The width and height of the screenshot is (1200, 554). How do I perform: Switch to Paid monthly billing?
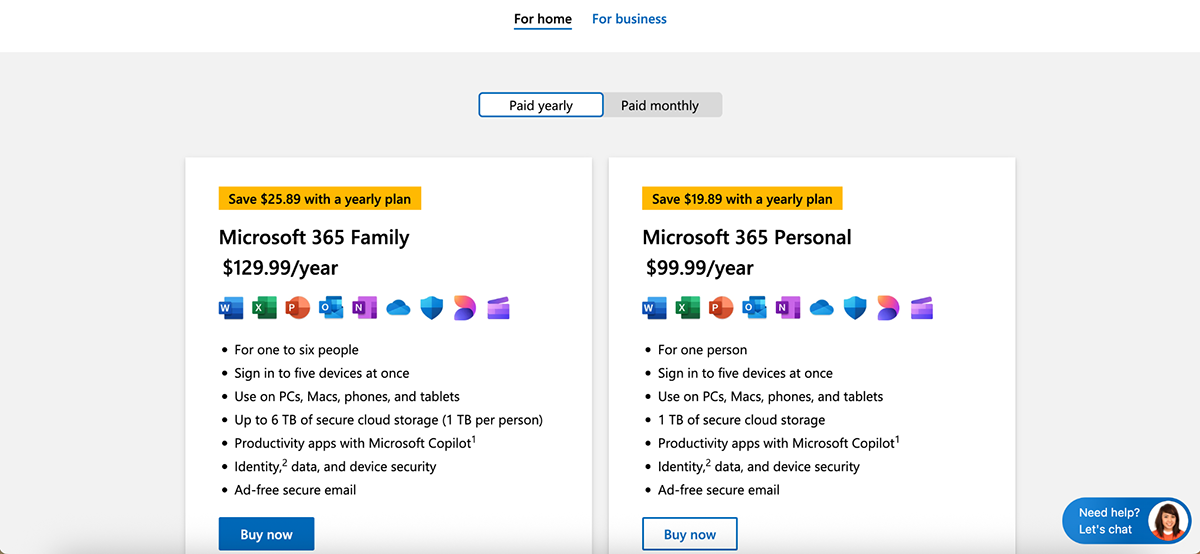[660, 105]
